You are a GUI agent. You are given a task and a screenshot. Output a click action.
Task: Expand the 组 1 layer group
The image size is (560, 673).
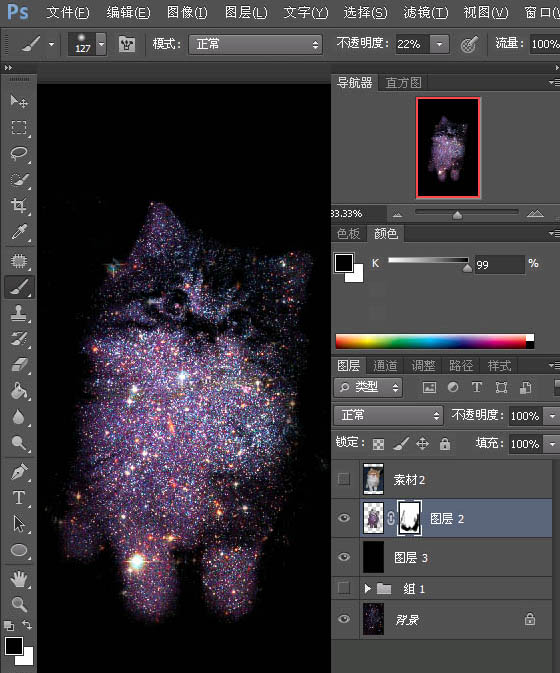(x=367, y=588)
